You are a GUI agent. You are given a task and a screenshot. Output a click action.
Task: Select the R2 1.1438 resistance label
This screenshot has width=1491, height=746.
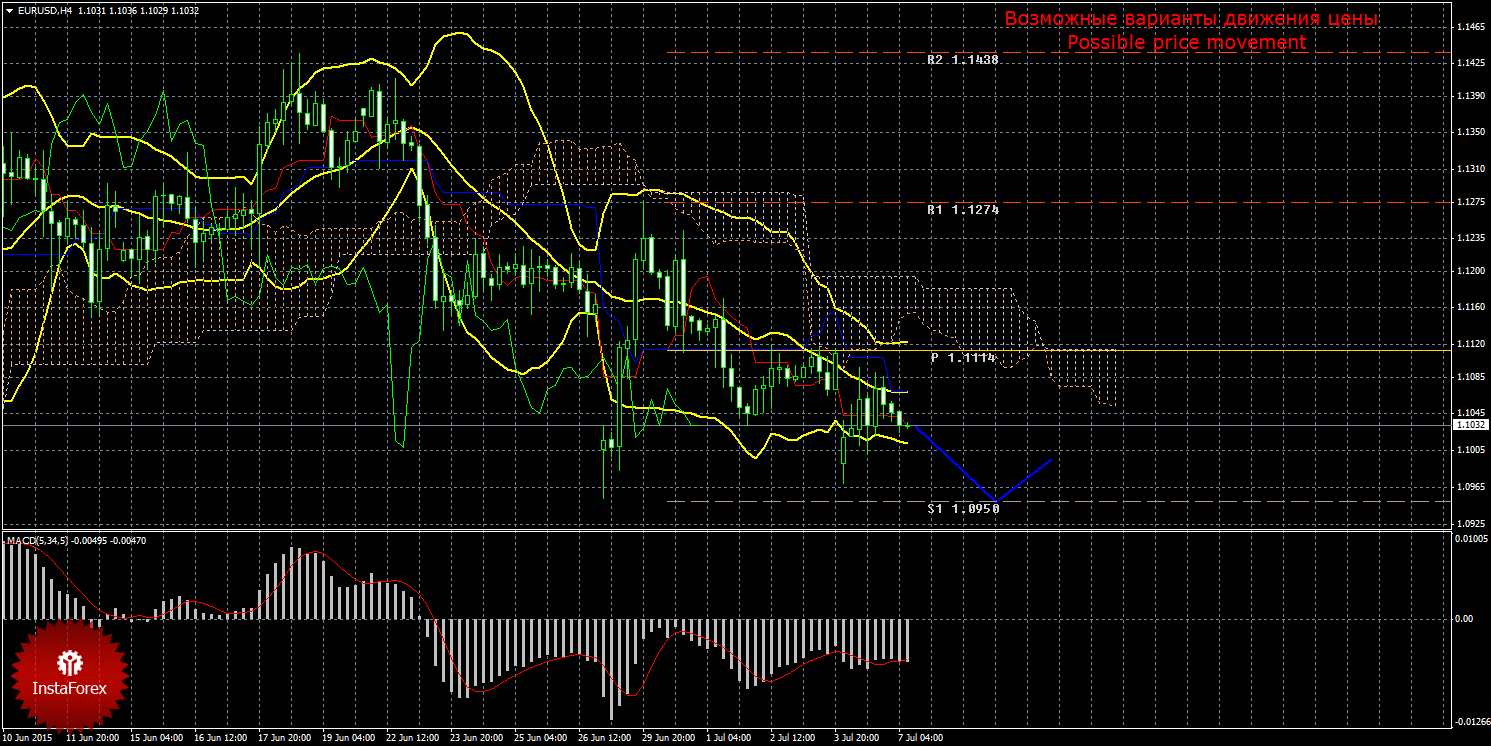coord(962,60)
